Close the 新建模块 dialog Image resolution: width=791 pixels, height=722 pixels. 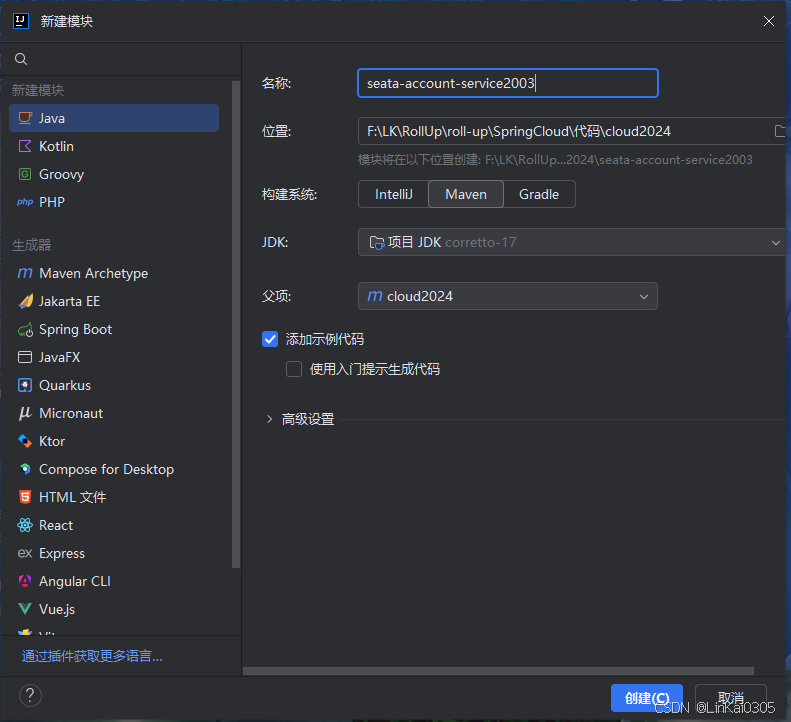tap(769, 21)
